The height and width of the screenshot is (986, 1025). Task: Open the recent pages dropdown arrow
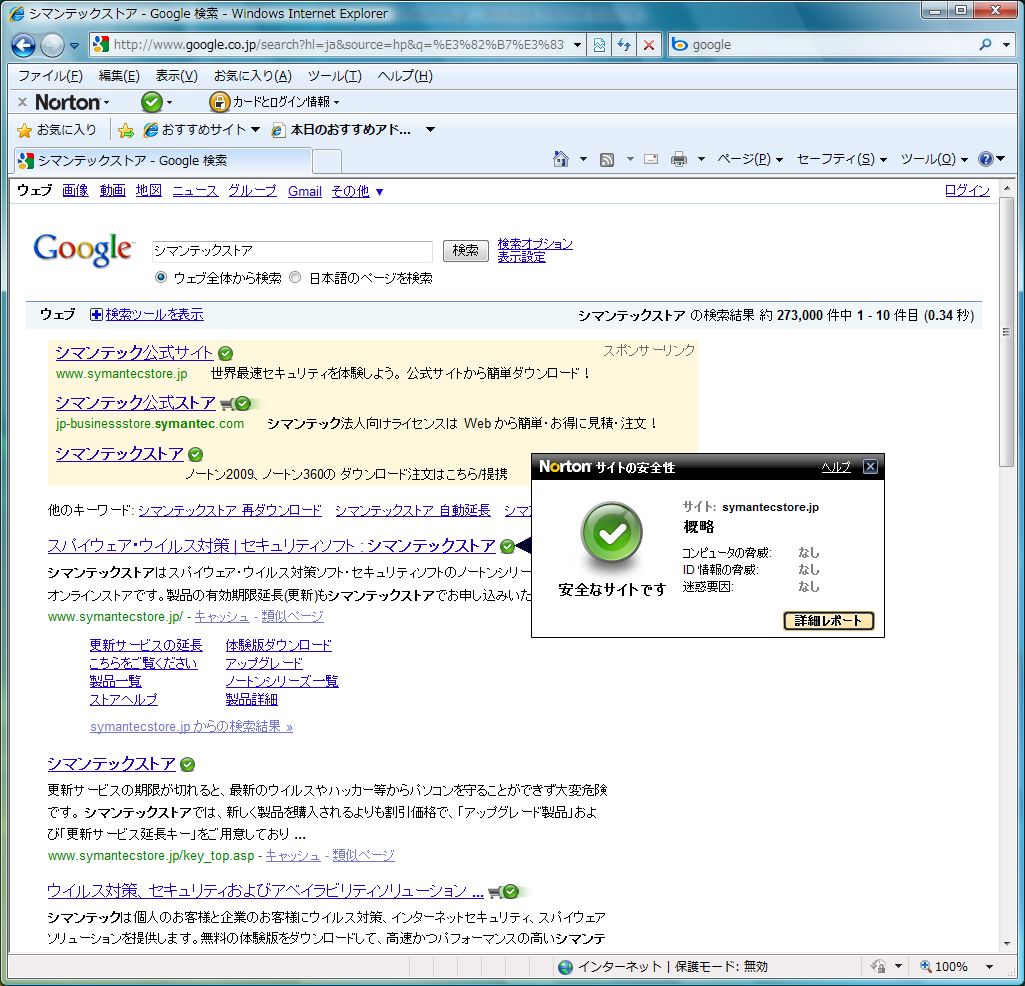click(75, 46)
